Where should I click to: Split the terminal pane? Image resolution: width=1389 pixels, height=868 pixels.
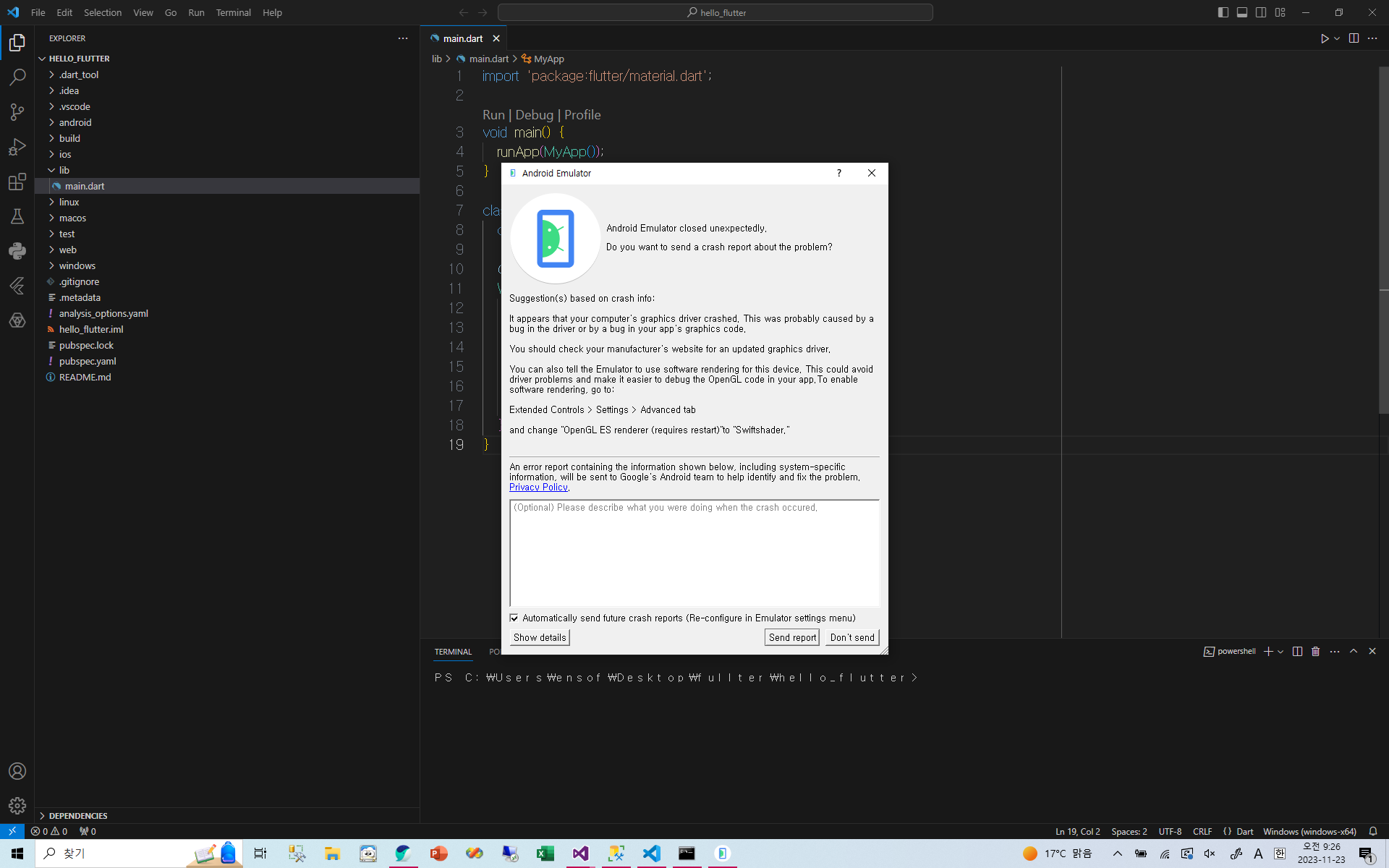click(x=1297, y=652)
